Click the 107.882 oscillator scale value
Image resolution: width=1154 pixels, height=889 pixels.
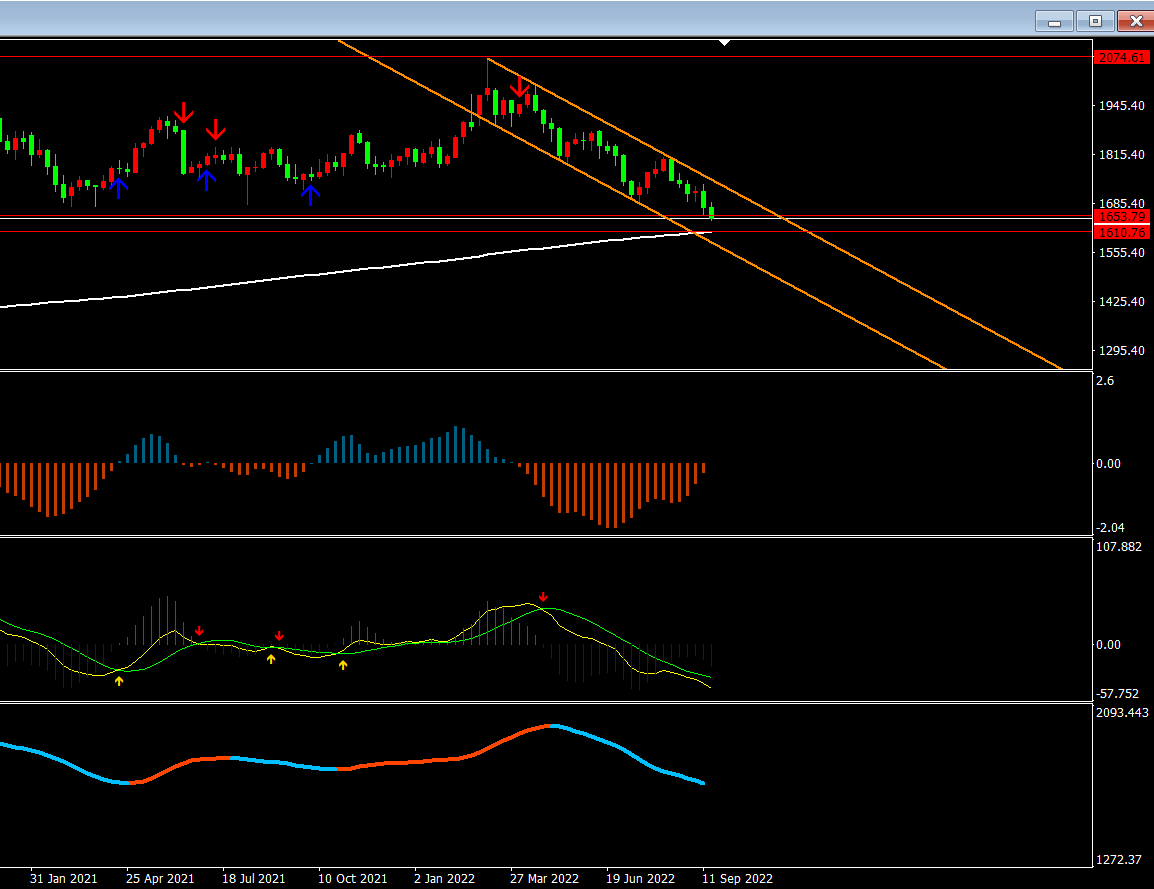tap(1119, 547)
